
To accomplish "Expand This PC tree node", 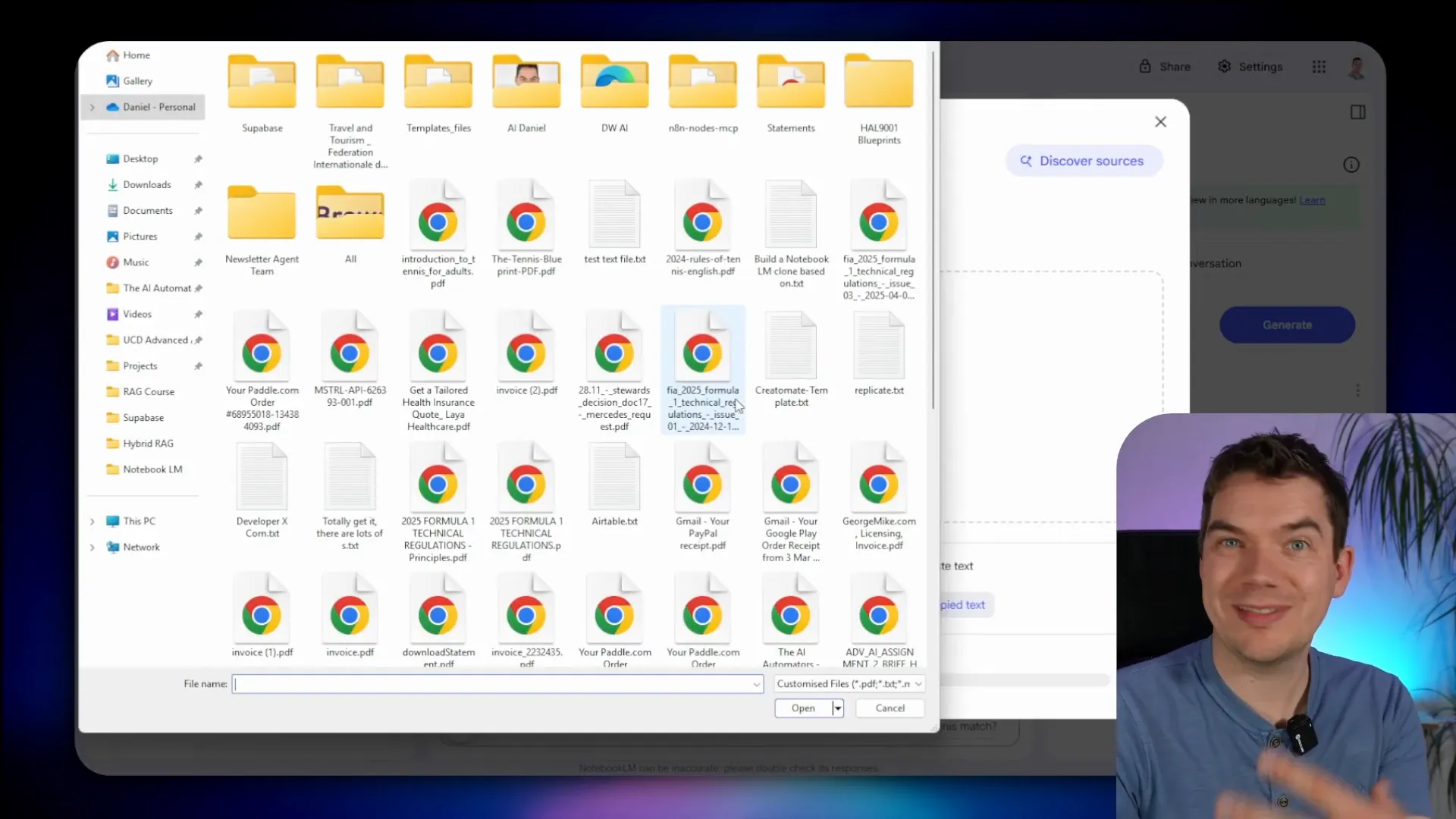I will [93, 521].
